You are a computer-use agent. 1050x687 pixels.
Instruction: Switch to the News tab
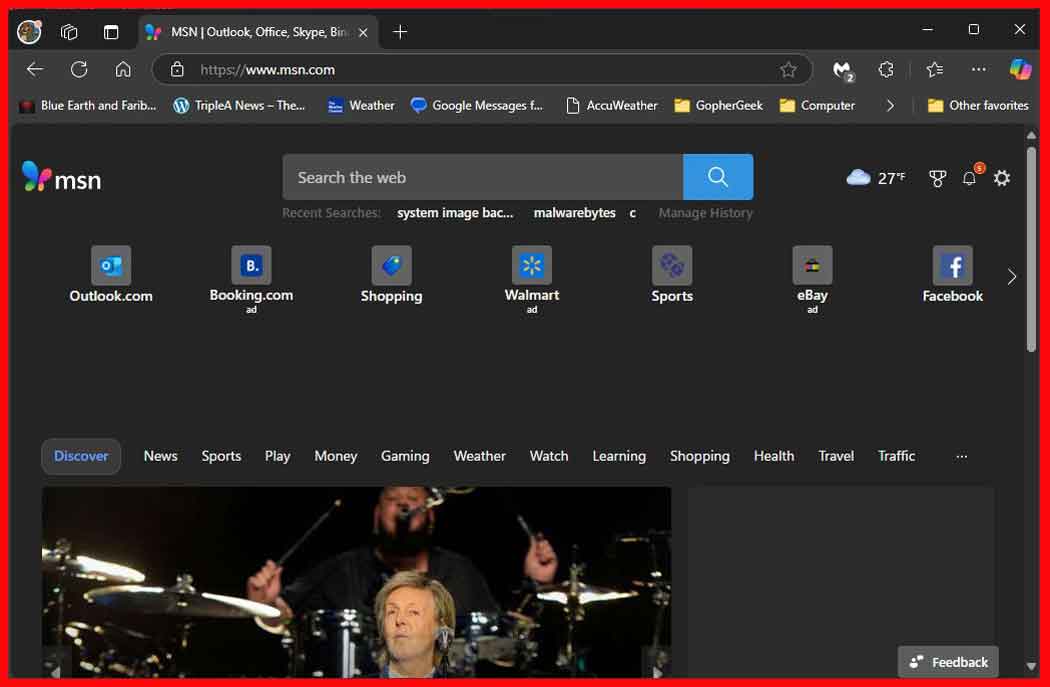click(161, 456)
